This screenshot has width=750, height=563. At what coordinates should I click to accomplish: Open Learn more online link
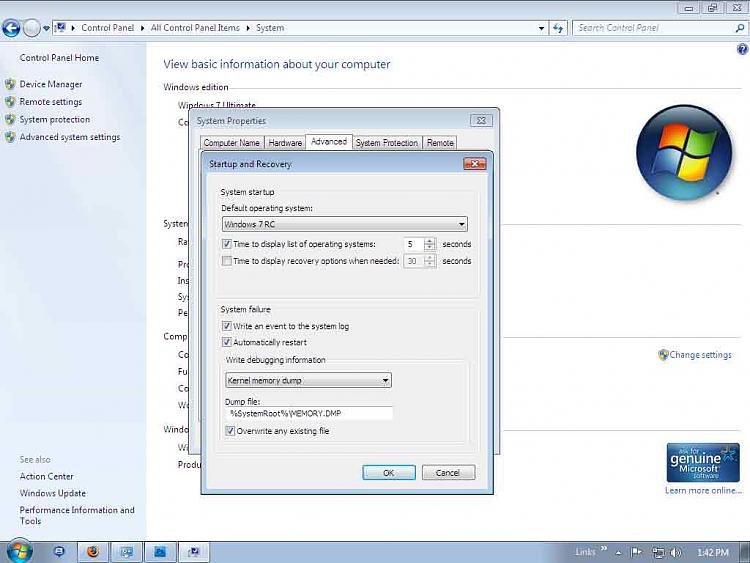tap(703, 491)
